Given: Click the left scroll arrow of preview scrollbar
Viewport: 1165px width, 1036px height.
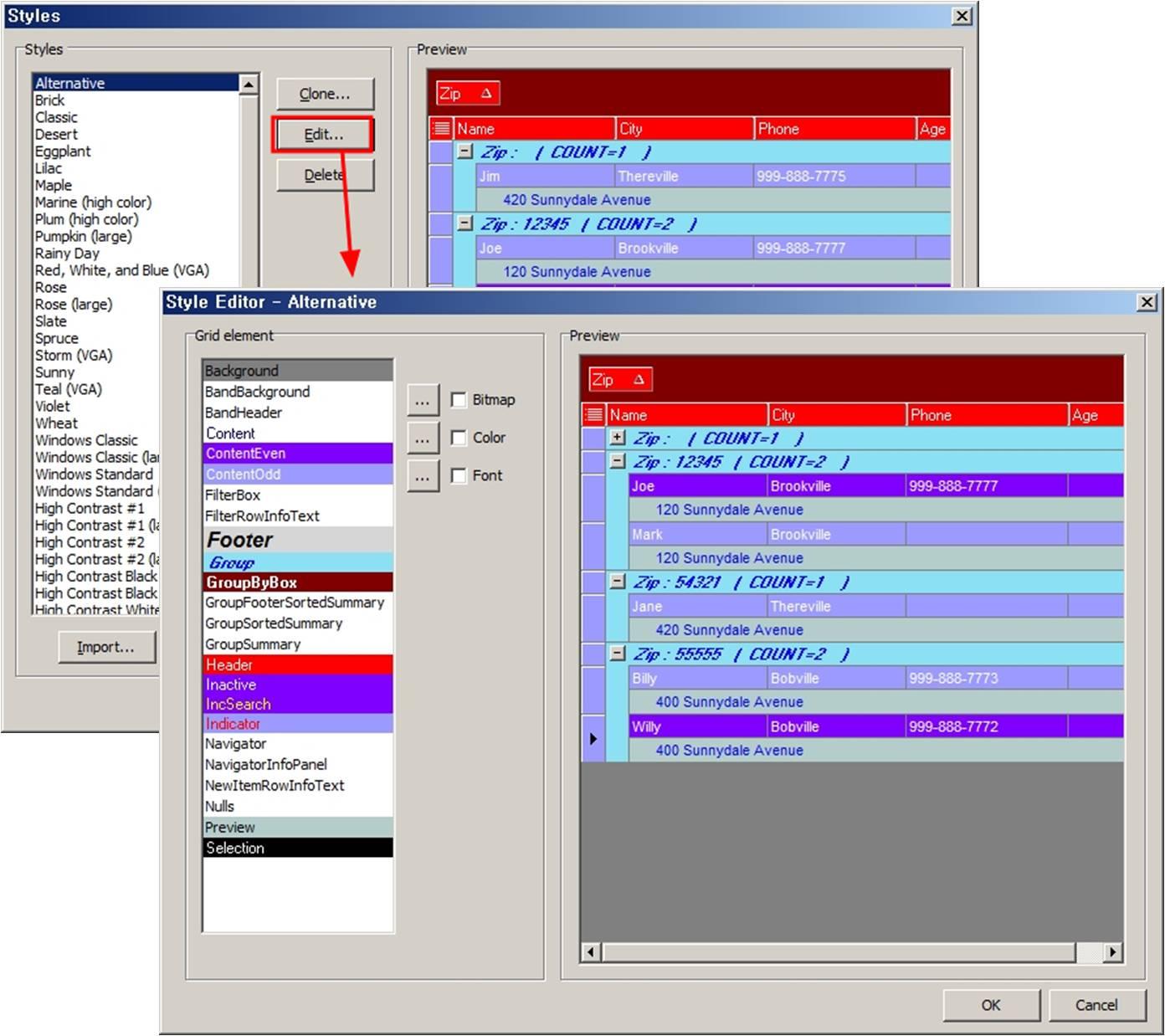Looking at the screenshot, I should [x=591, y=952].
